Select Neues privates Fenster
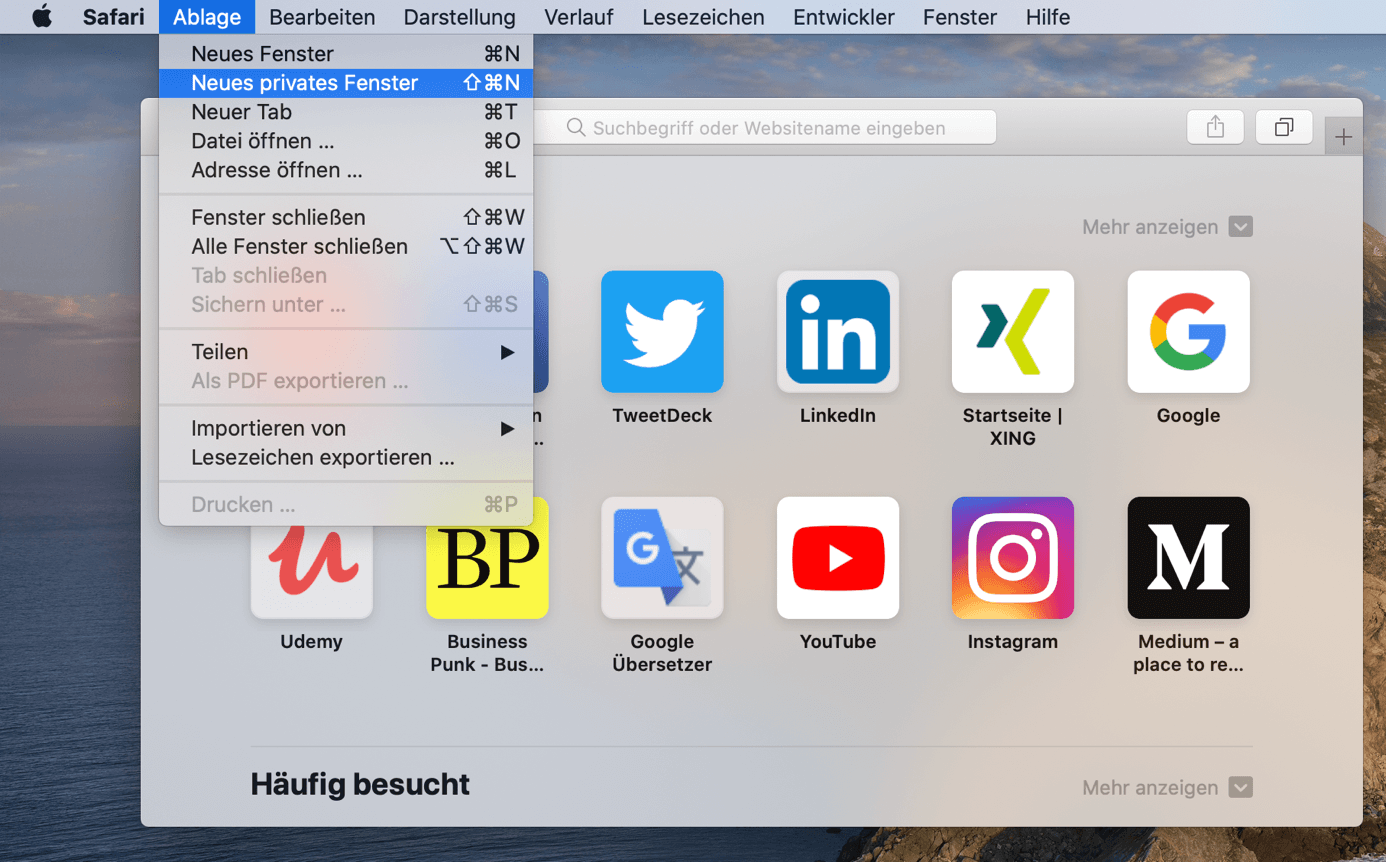The height and width of the screenshot is (862, 1386). pos(346,83)
